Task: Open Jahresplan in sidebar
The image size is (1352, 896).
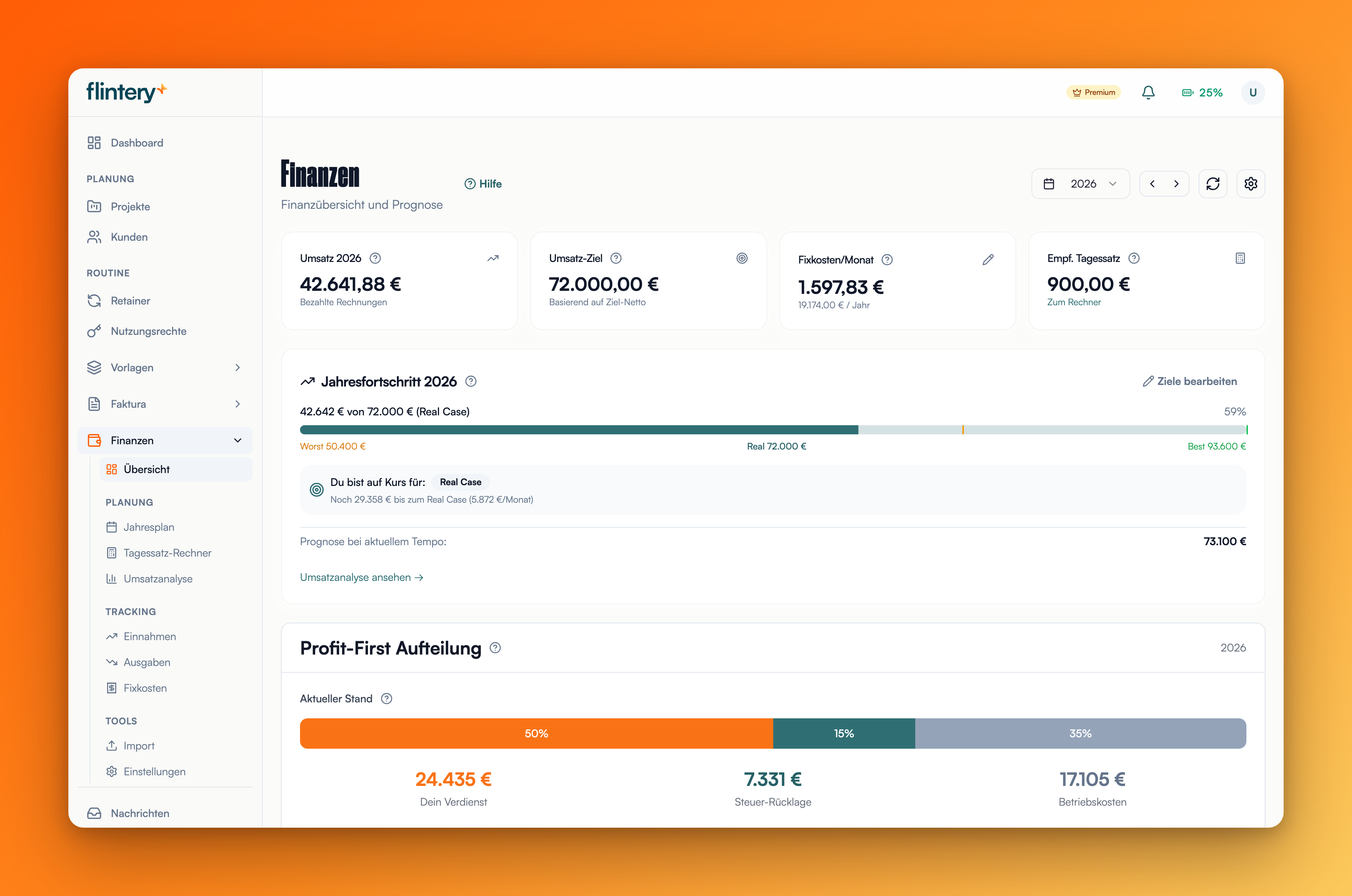Action: (148, 527)
